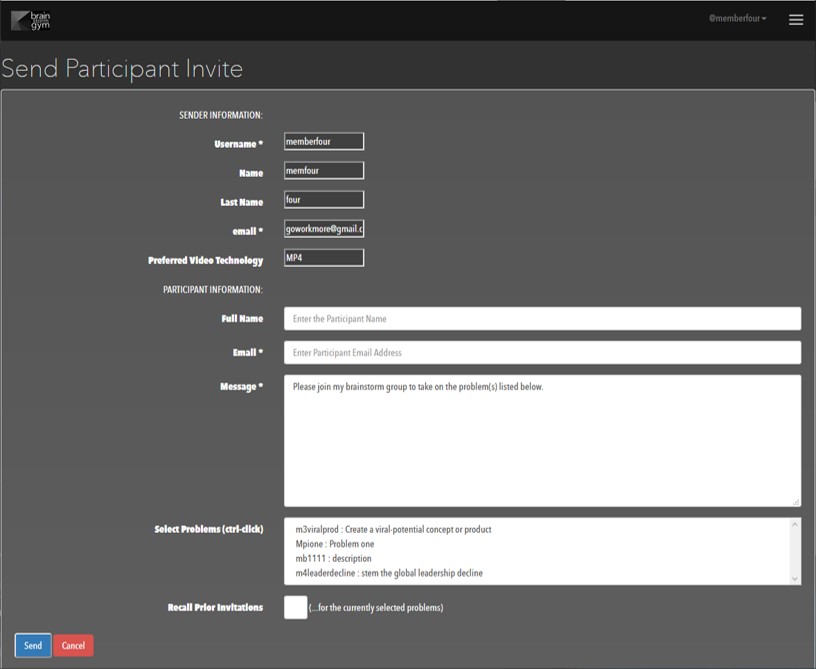Focus the Participant Email Address input
Image resolution: width=816 pixels, height=669 pixels.
tap(542, 353)
